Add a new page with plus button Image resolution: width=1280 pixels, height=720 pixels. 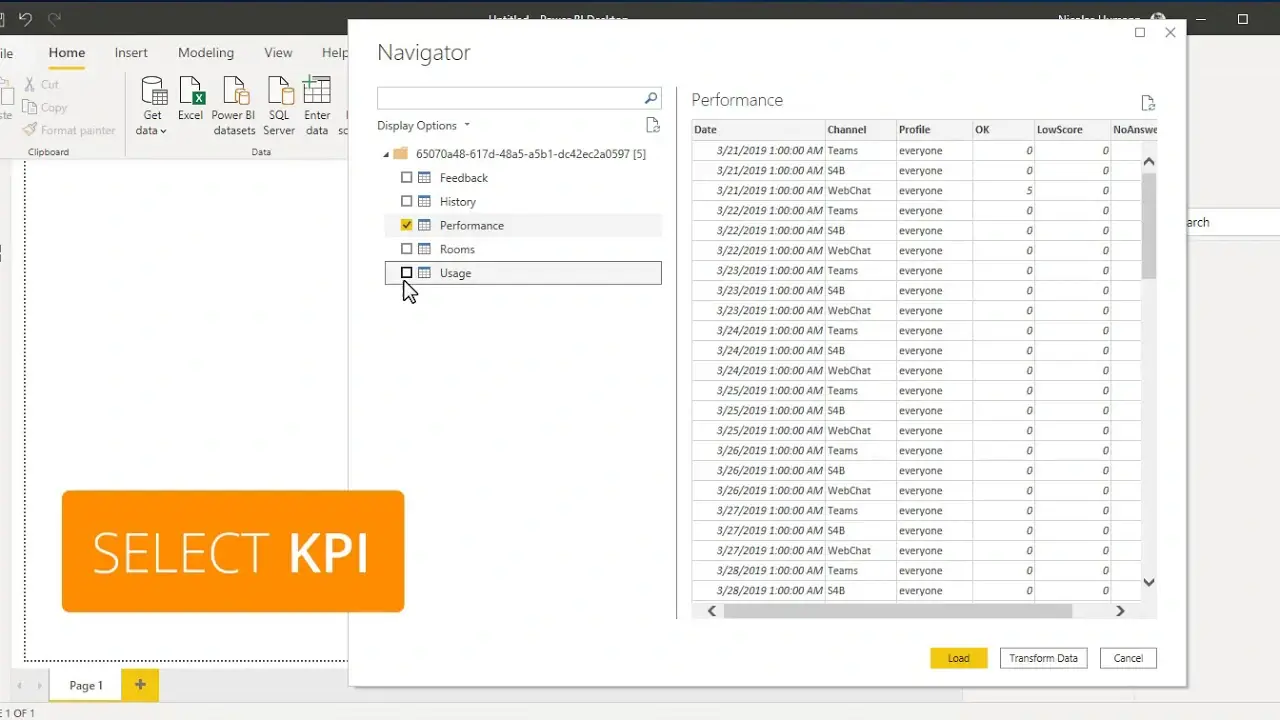pos(140,684)
